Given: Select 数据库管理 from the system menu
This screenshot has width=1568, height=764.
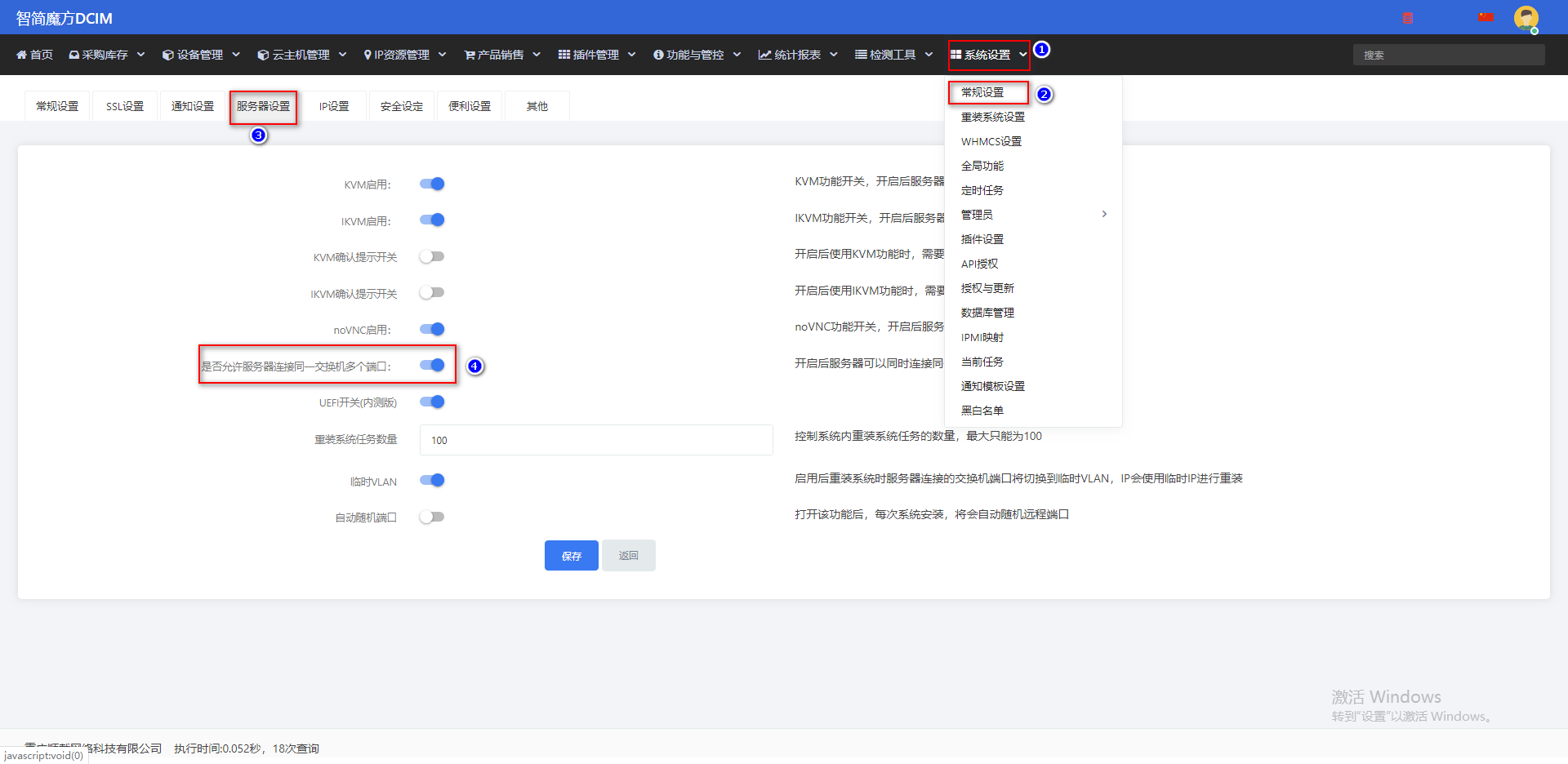Looking at the screenshot, I should pos(987,313).
